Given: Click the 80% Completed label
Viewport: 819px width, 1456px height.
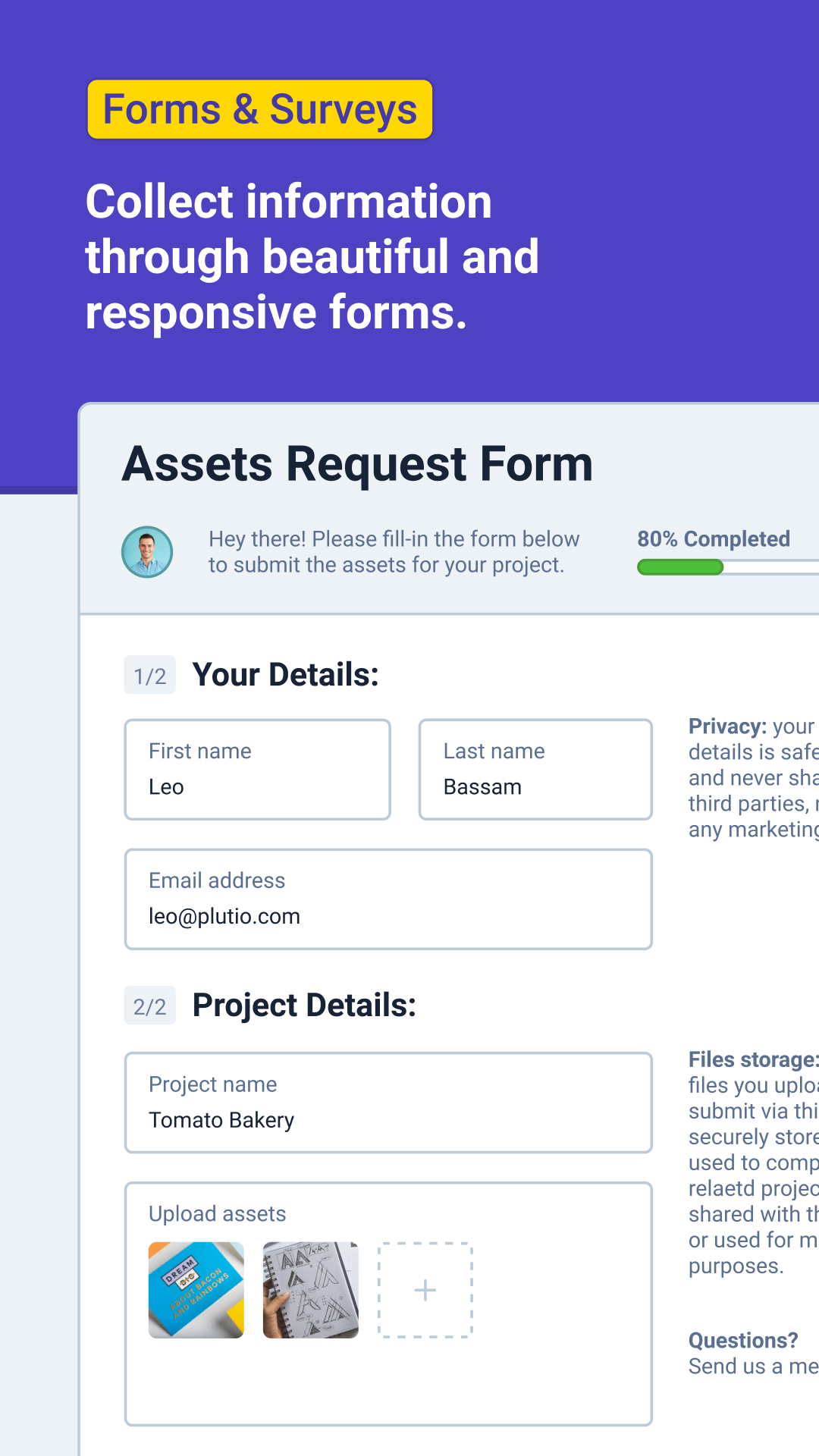Looking at the screenshot, I should click(x=714, y=539).
